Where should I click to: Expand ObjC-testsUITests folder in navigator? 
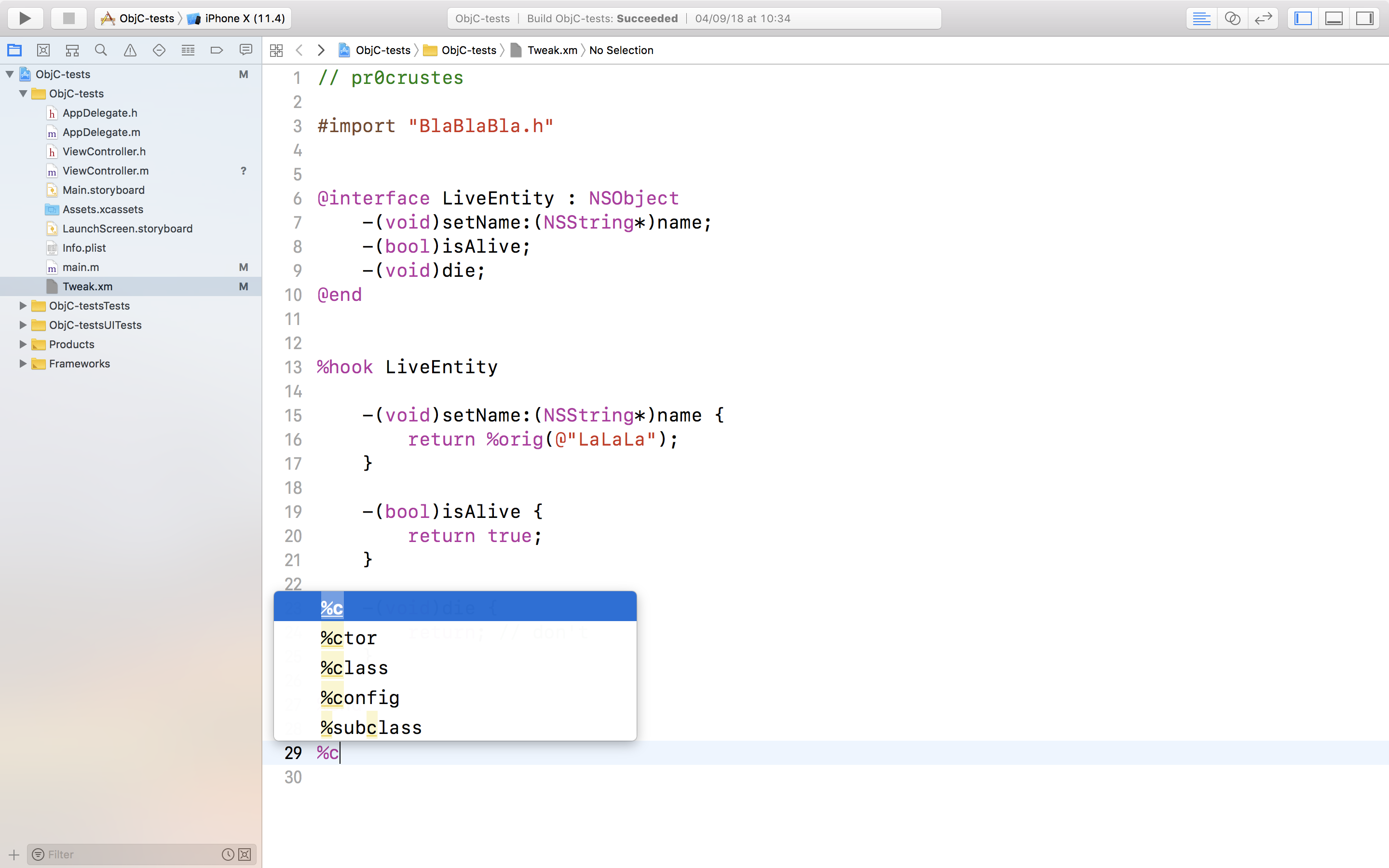click(x=23, y=325)
